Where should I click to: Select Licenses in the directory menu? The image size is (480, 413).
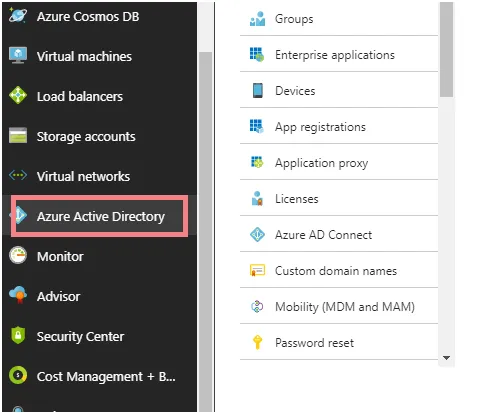(339, 198)
